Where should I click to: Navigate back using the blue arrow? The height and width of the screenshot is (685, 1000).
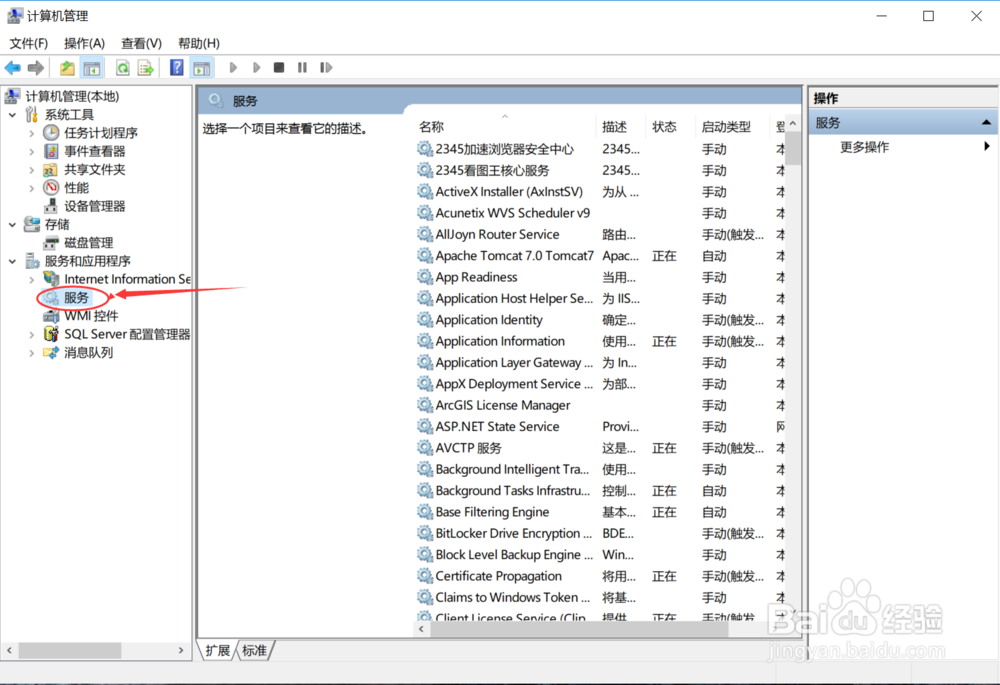14,67
